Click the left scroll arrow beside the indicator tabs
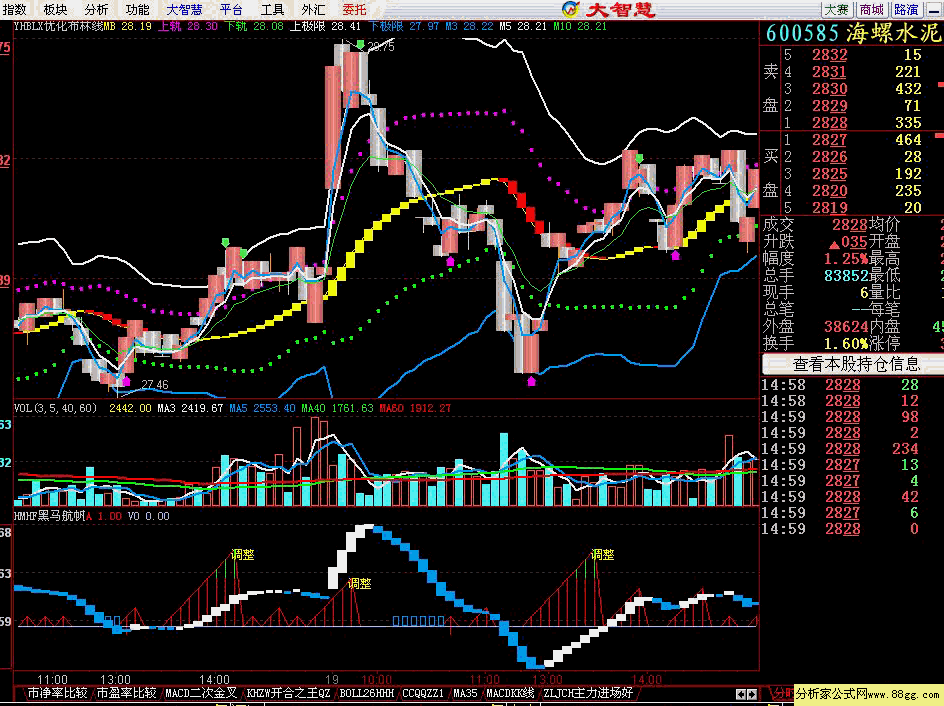 [741, 694]
